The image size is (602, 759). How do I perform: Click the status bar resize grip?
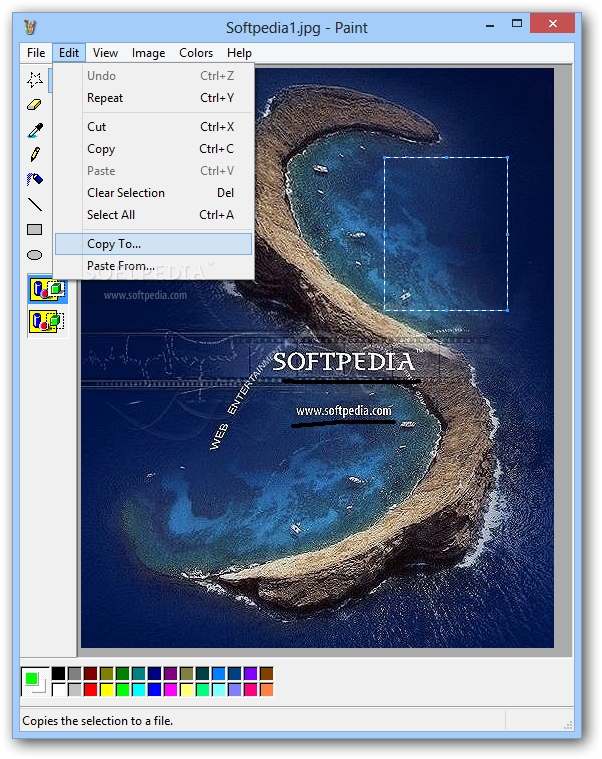tap(568, 725)
